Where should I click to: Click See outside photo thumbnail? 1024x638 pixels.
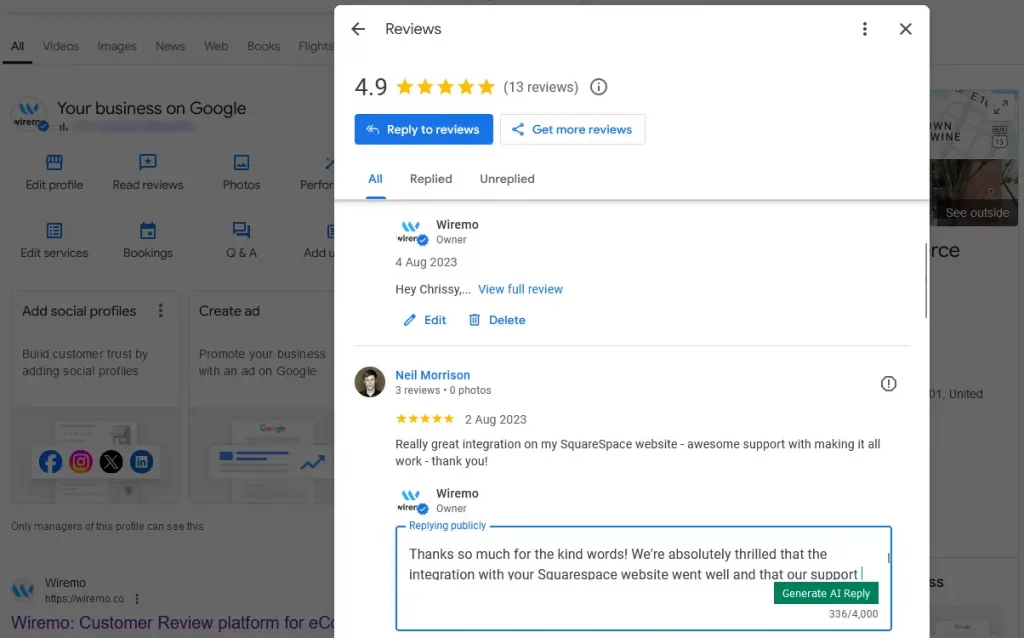[x=973, y=193]
